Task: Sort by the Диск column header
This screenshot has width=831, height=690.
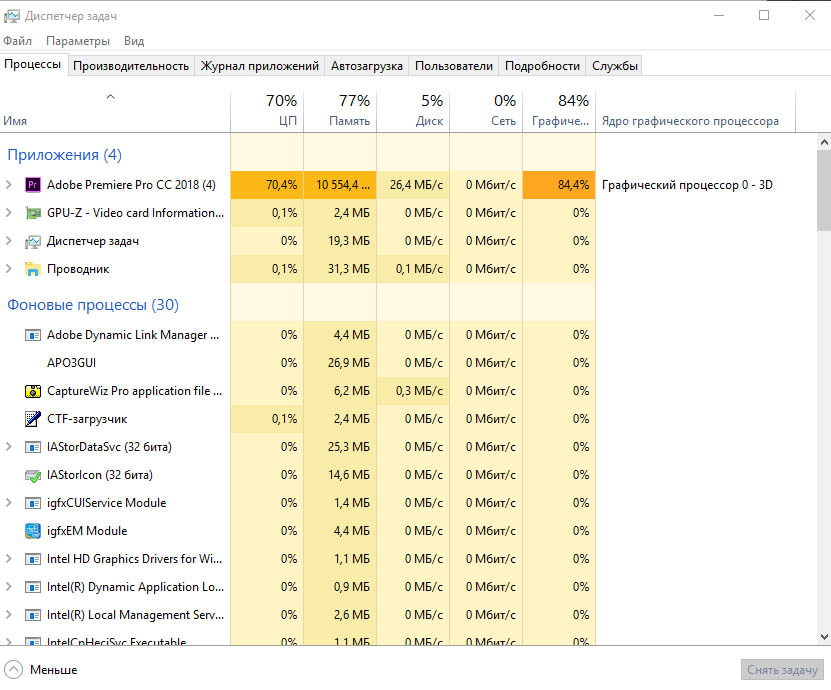Action: click(x=413, y=111)
